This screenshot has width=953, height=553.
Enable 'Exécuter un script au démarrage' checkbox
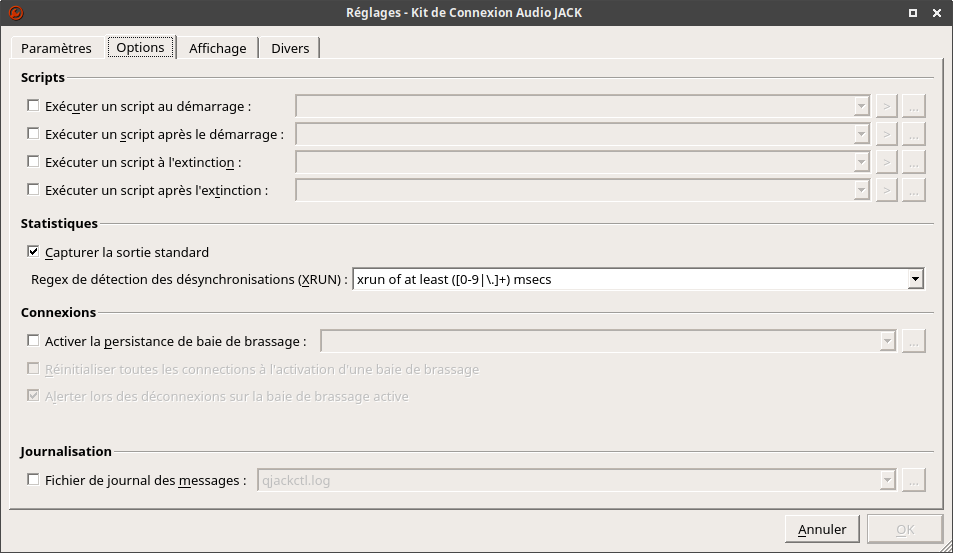pos(33,106)
